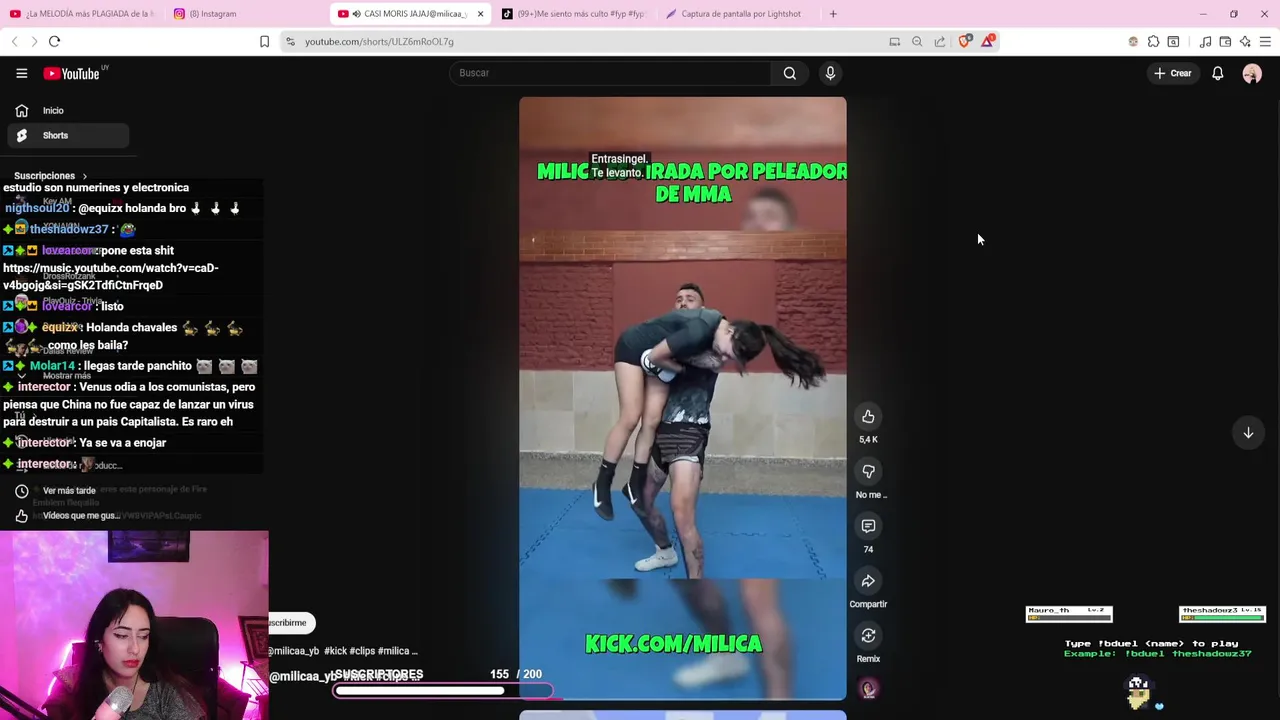1280x720 pixels.
Task: Go forward in browser history
Action: [34, 41]
